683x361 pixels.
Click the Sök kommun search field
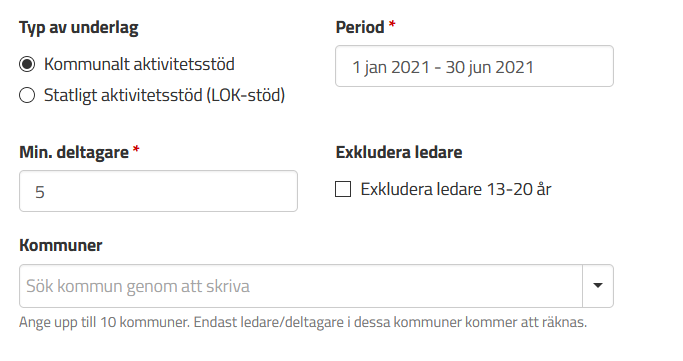click(301, 286)
